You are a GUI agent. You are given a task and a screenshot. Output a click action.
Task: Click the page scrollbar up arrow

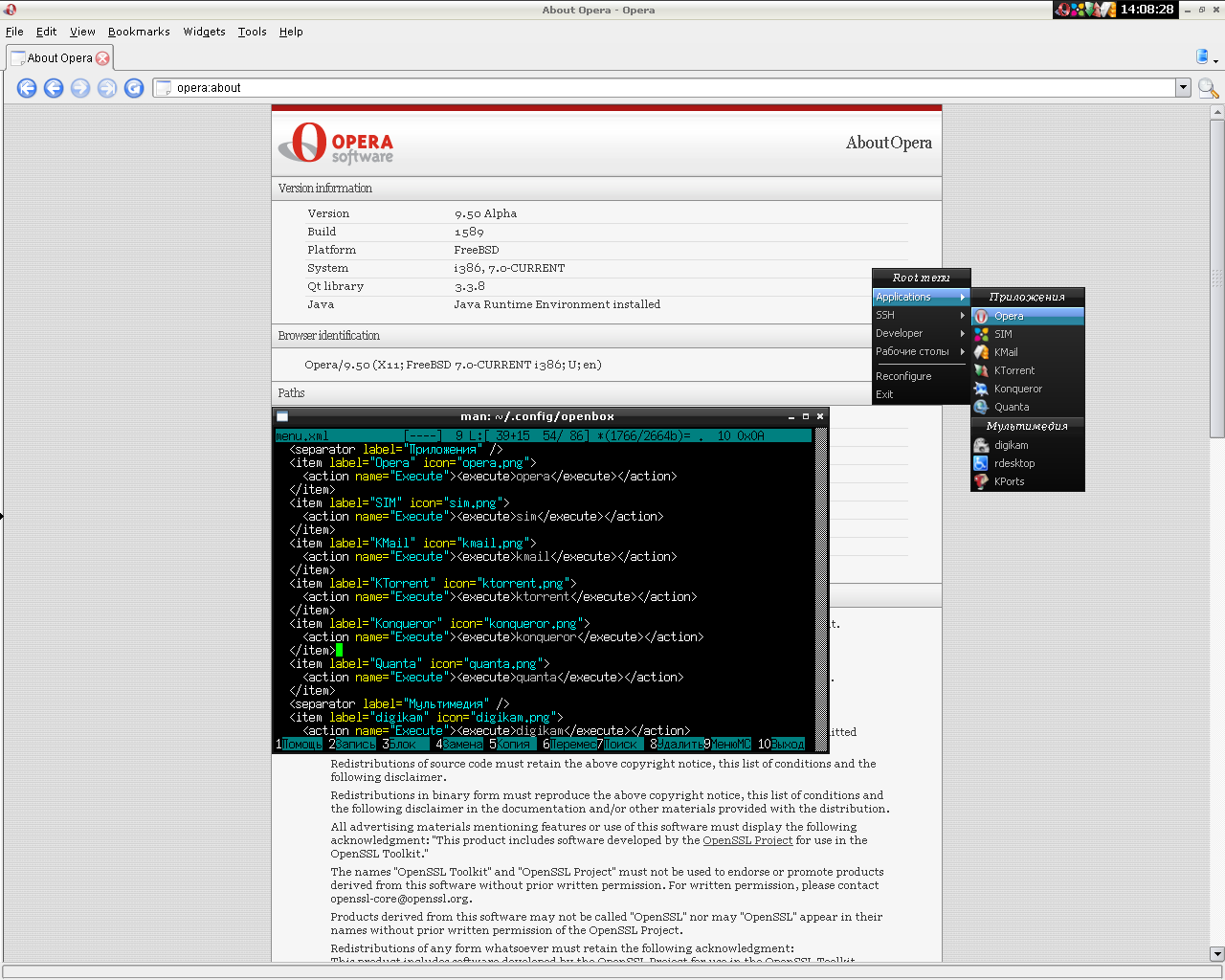[x=1217, y=112]
